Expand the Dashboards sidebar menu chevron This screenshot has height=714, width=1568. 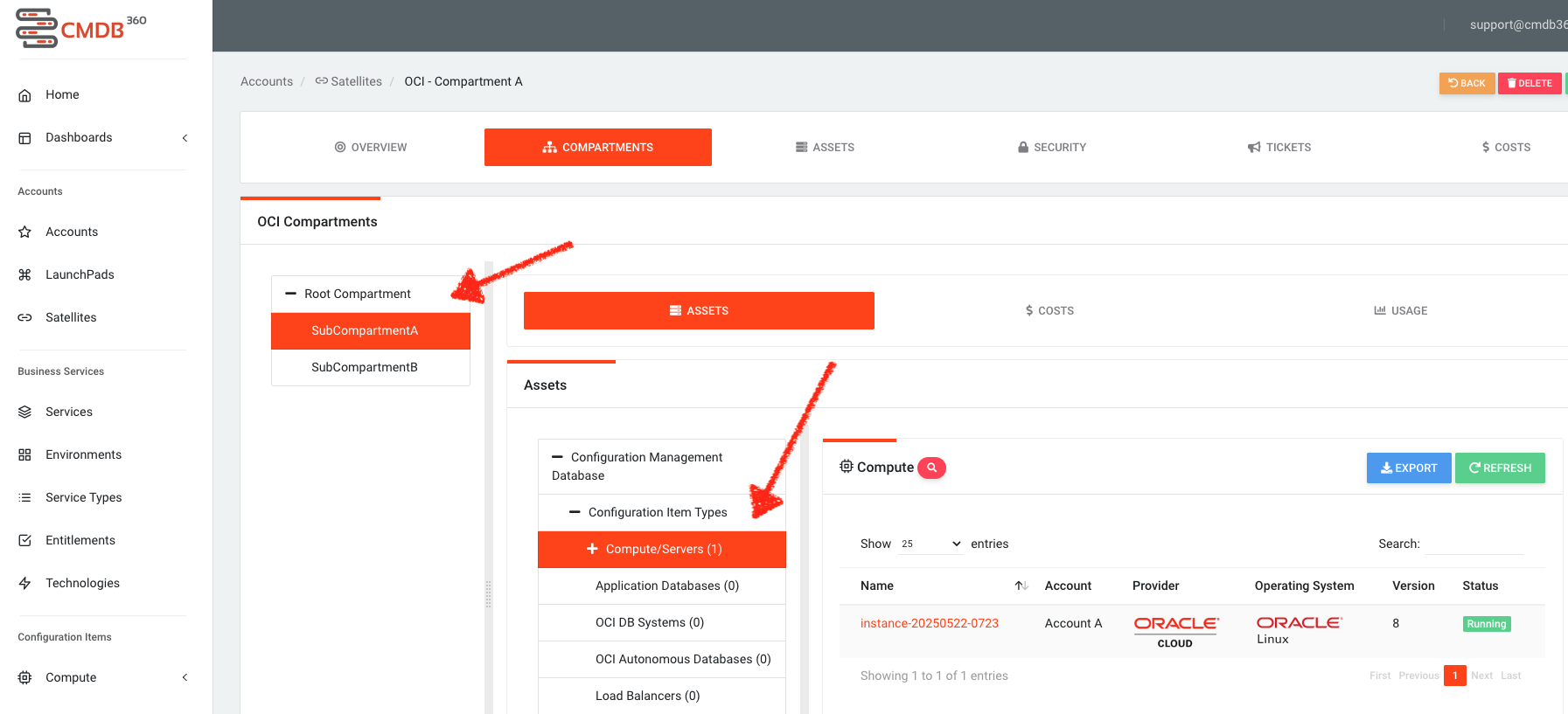185,138
